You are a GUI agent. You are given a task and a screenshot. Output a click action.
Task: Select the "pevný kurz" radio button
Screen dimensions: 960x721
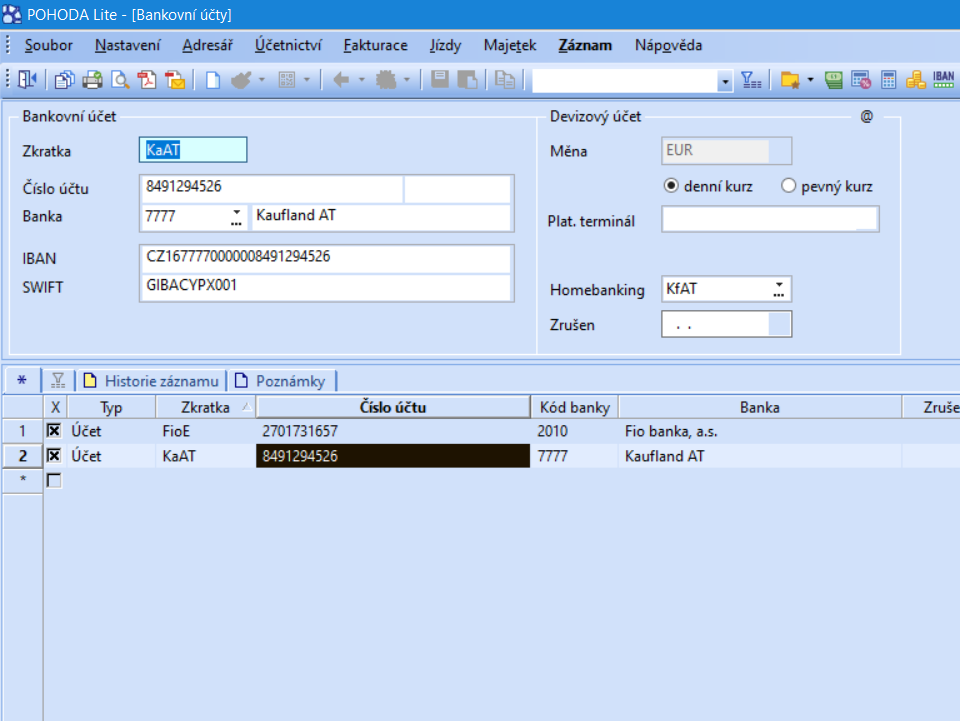pyautogui.click(x=788, y=186)
